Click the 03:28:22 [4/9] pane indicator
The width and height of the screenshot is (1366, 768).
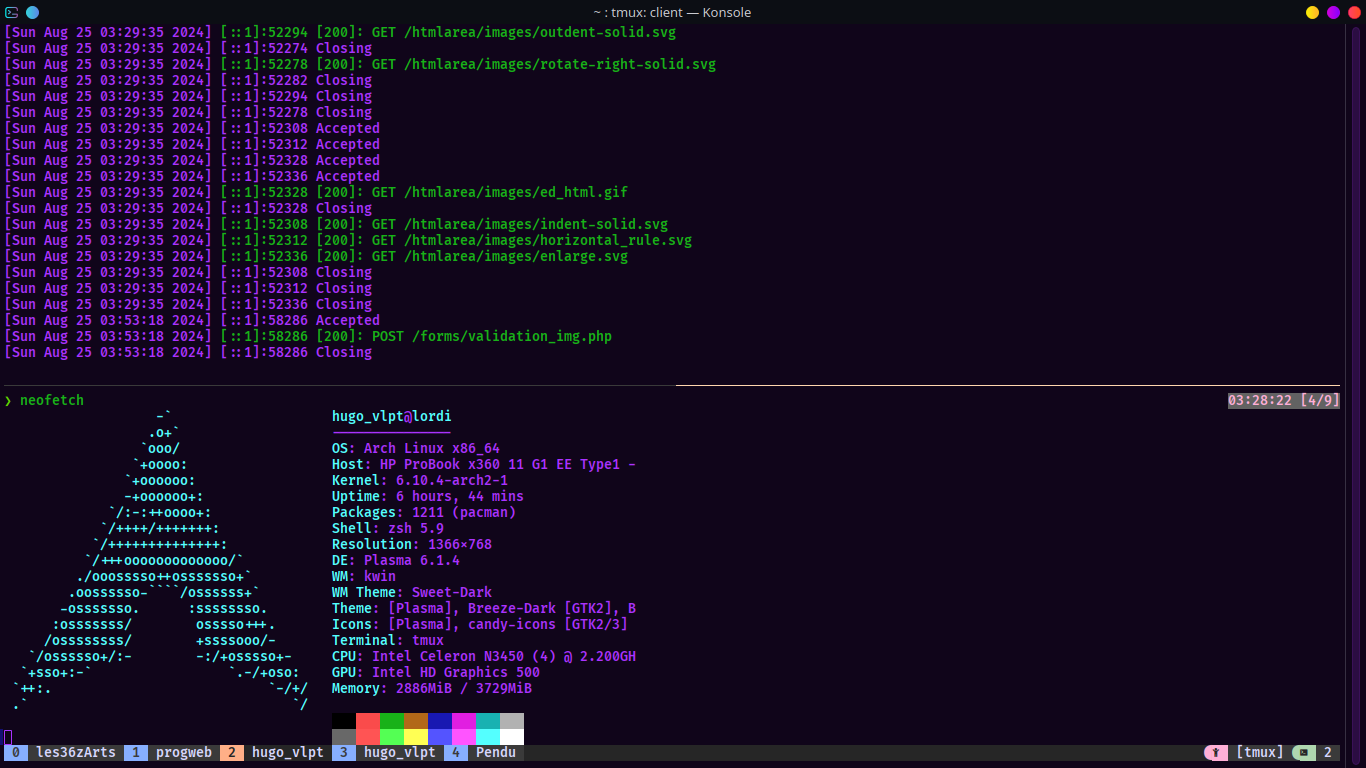pos(1284,400)
